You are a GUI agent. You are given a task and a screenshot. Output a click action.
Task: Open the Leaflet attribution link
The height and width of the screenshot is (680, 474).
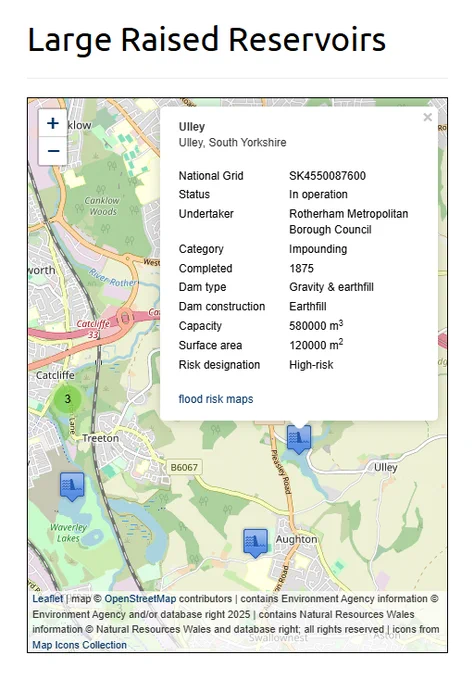tap(48, 599)
